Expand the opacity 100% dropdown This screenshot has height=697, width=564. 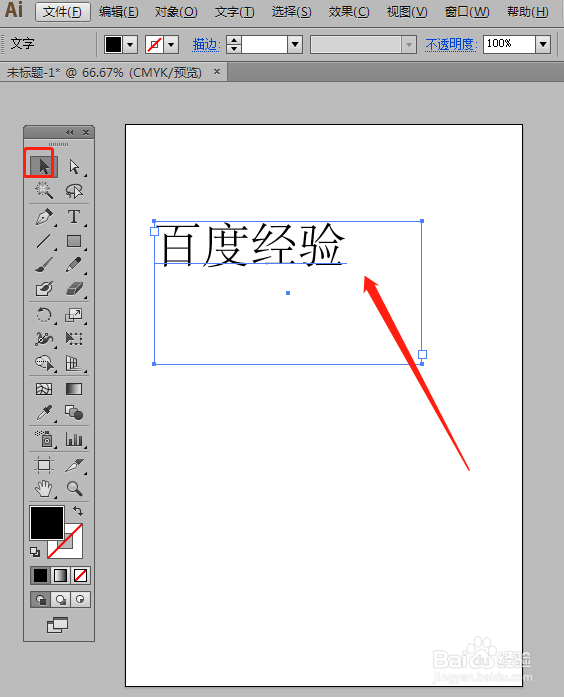(x=543, y=44)
